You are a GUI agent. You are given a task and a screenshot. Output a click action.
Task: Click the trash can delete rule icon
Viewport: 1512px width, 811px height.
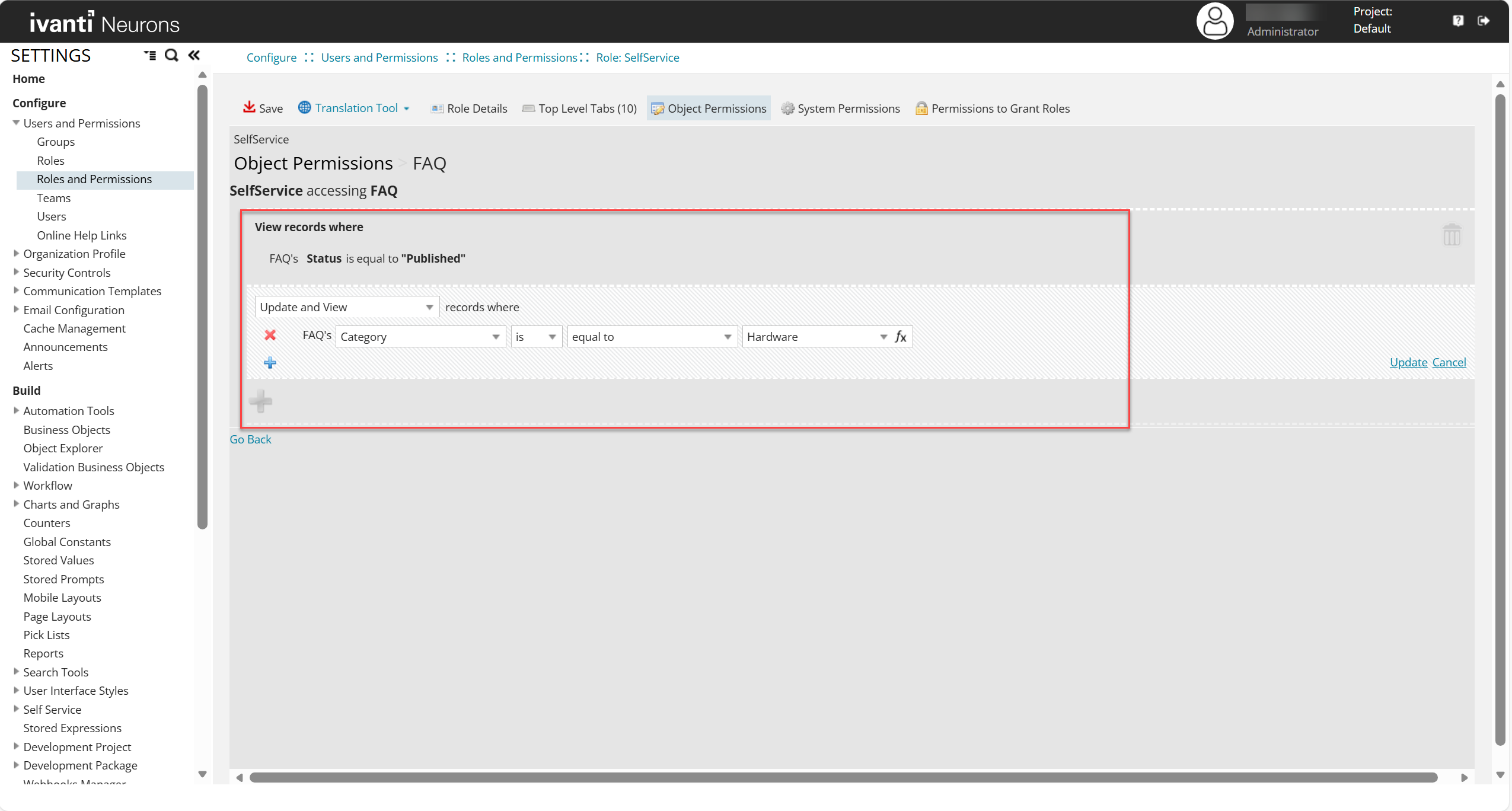1452,235
